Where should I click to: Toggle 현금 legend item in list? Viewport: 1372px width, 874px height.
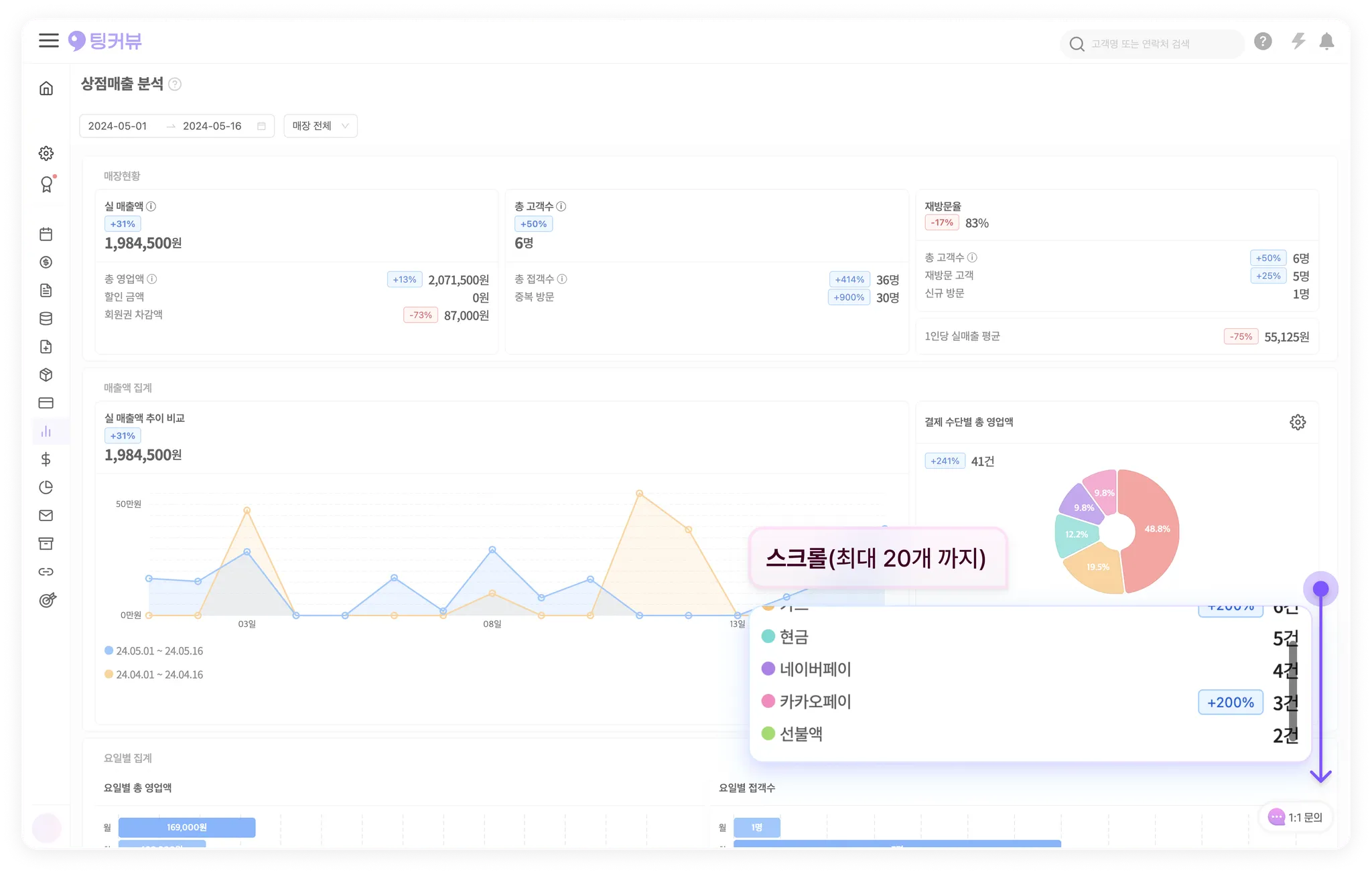tap(786, 637)
